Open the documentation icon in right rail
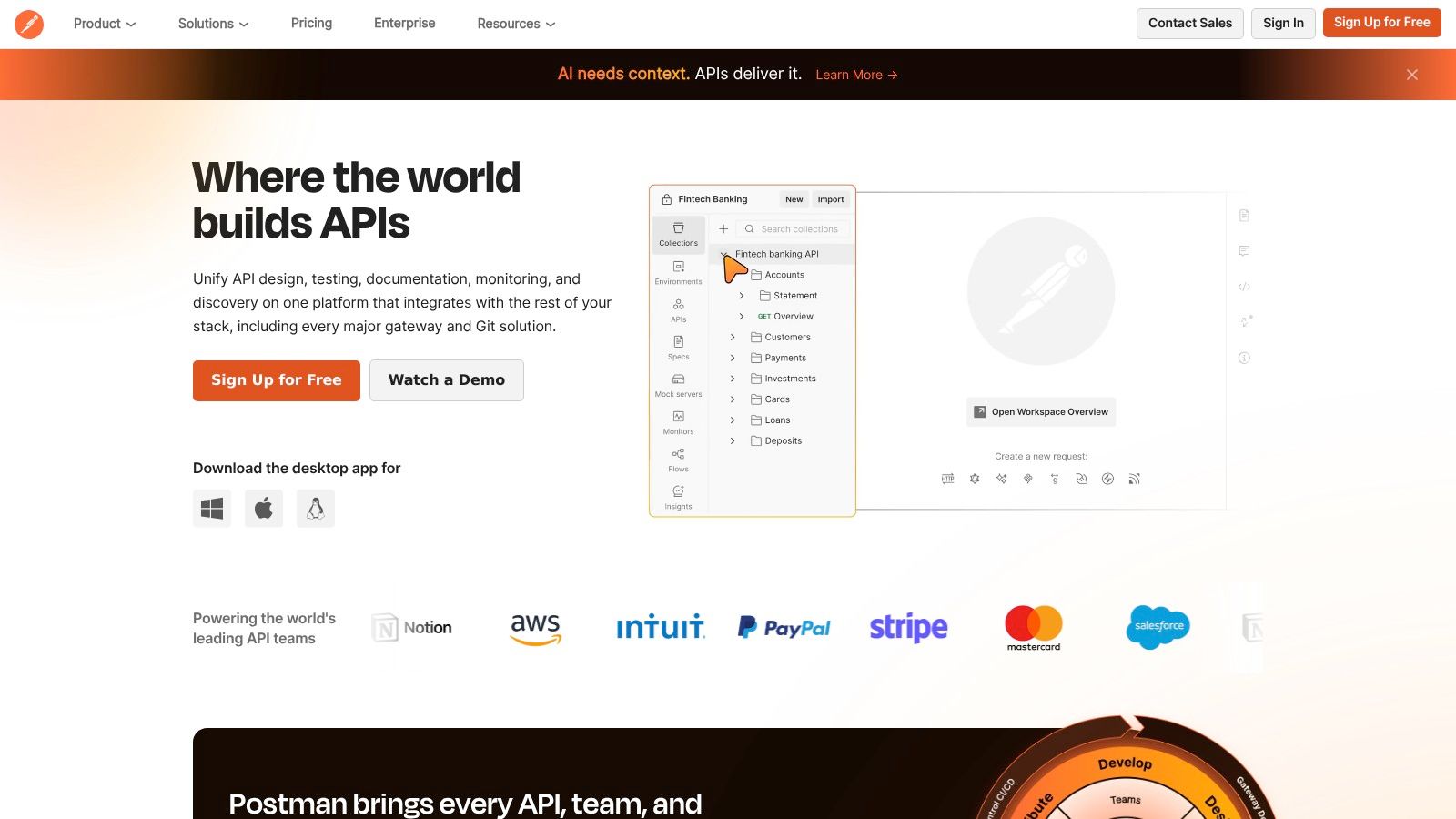This screenshot has height=819, width=1456. tap(1244, 216)
